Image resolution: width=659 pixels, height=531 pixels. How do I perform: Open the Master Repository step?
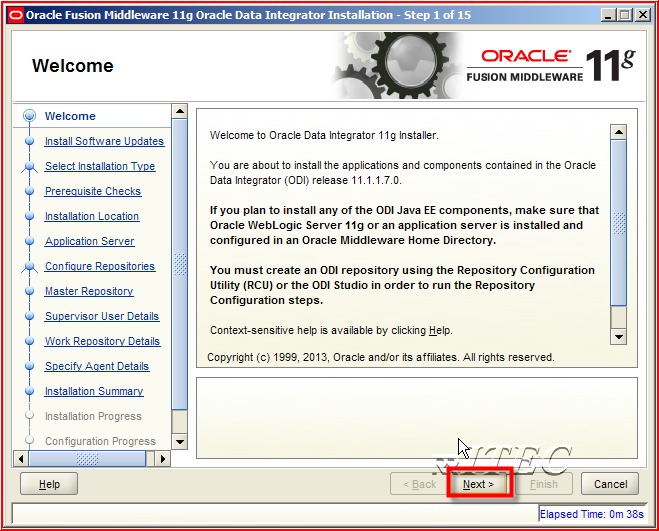click(89, 291)
